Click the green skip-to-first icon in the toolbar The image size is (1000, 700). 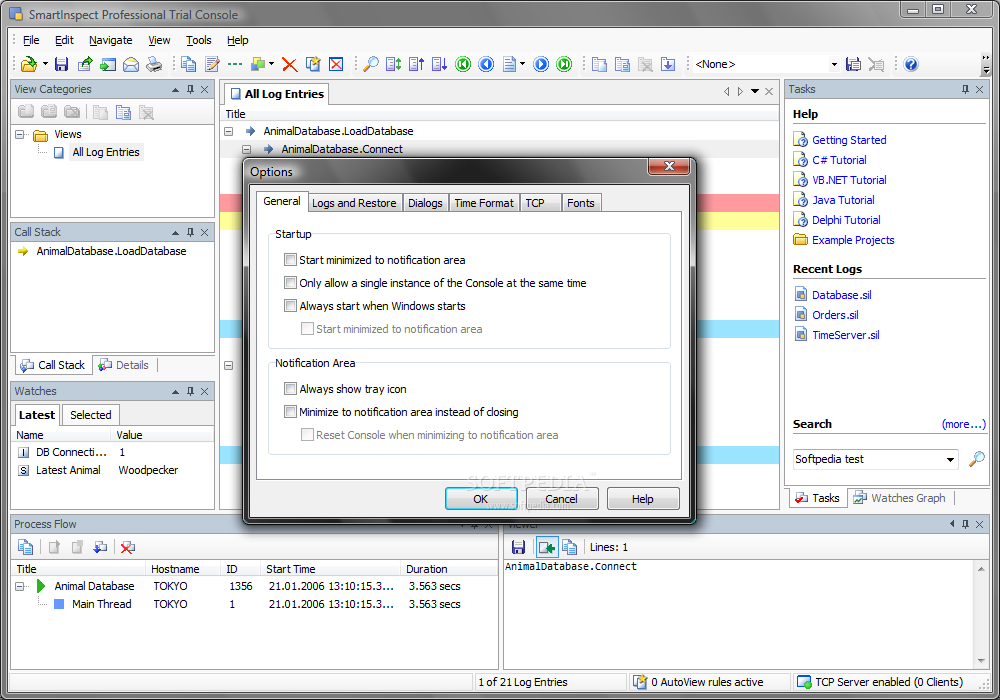point(463,64)
